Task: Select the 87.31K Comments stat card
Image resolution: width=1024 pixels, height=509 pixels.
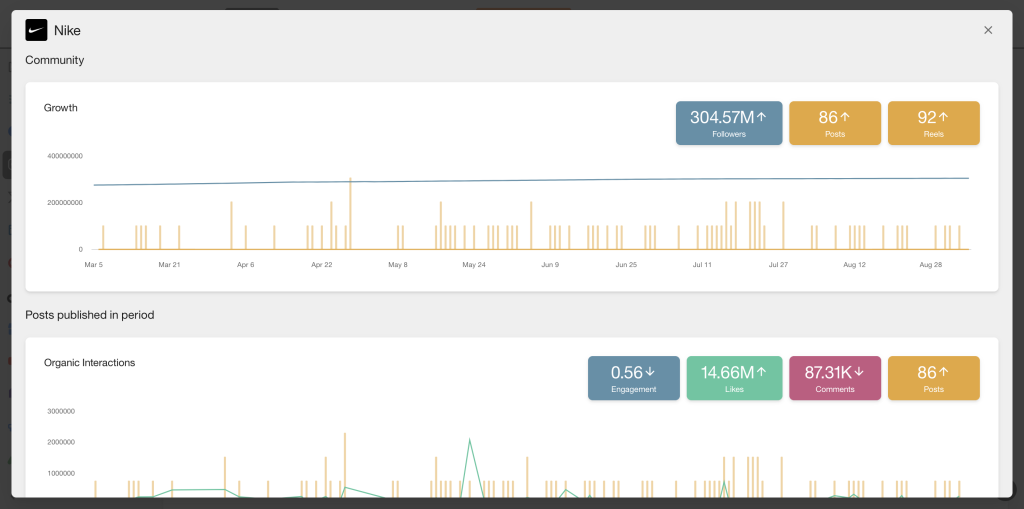Action: (835, 378)
